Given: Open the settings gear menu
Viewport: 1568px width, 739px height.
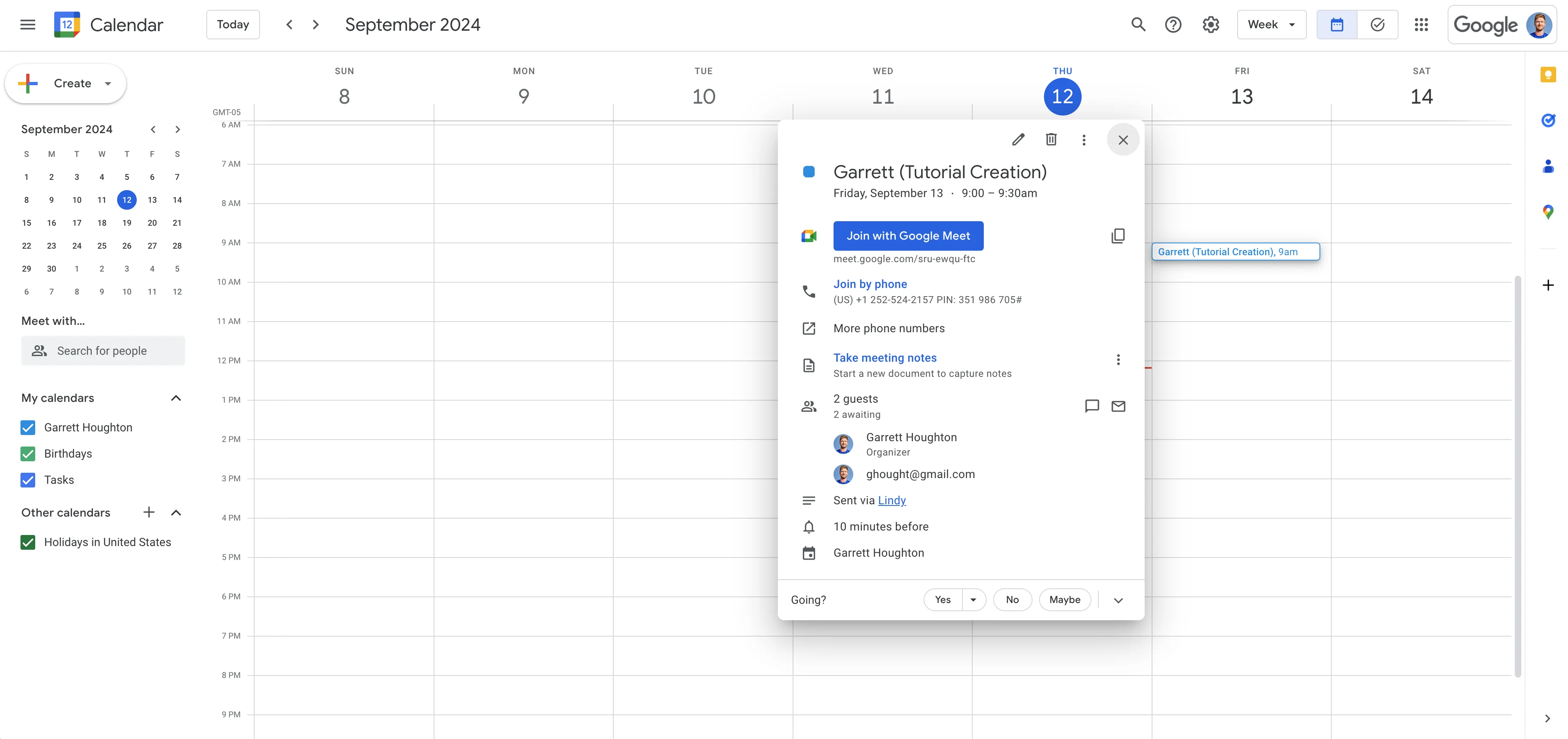Looking at the screenshot, I should [1210, 24].
